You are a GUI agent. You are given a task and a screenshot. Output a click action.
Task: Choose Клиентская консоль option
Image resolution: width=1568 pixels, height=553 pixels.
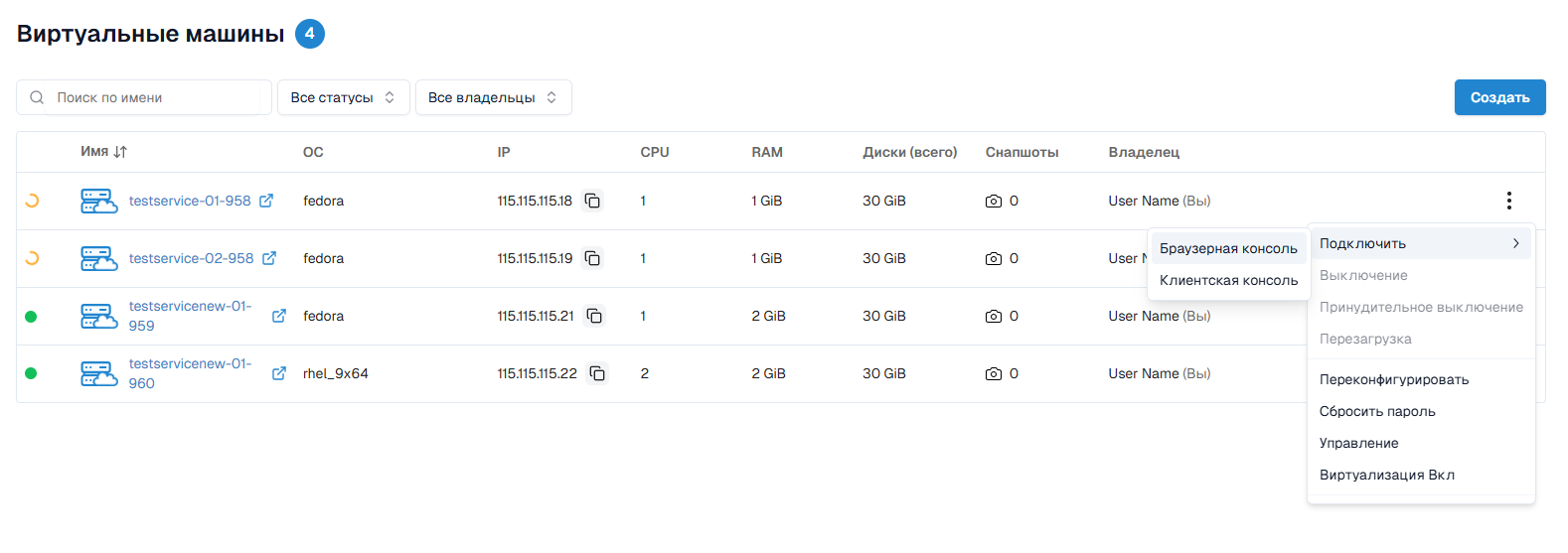click(x=1228, y=280)
